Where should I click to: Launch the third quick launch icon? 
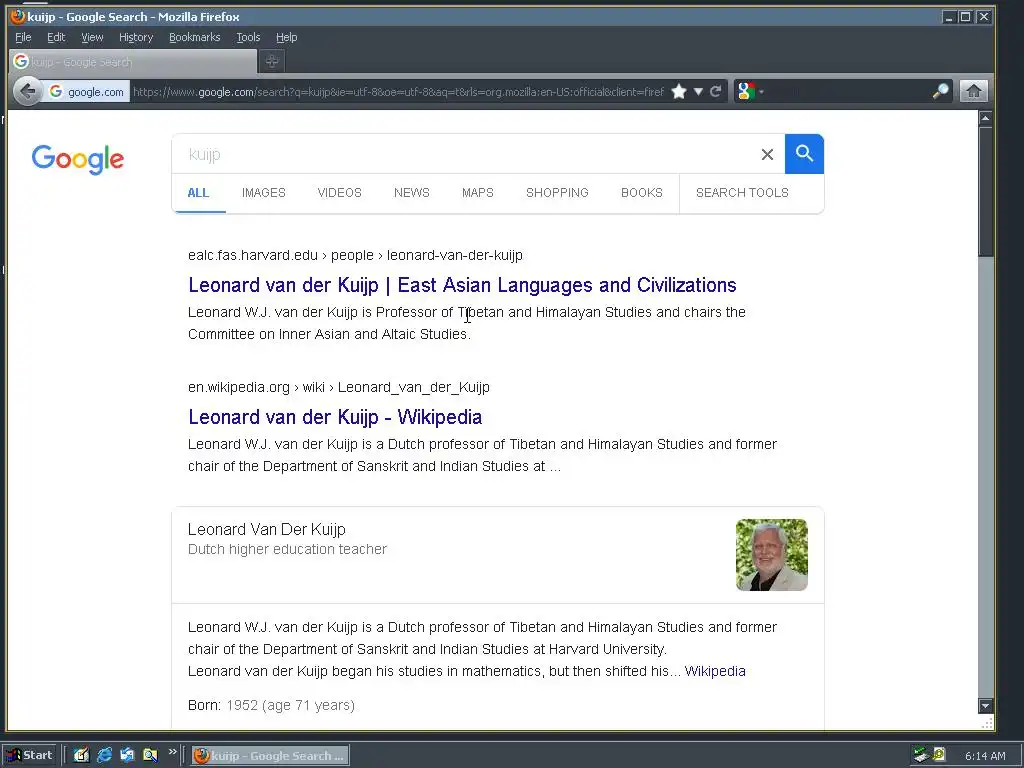[x=127, y=756]
